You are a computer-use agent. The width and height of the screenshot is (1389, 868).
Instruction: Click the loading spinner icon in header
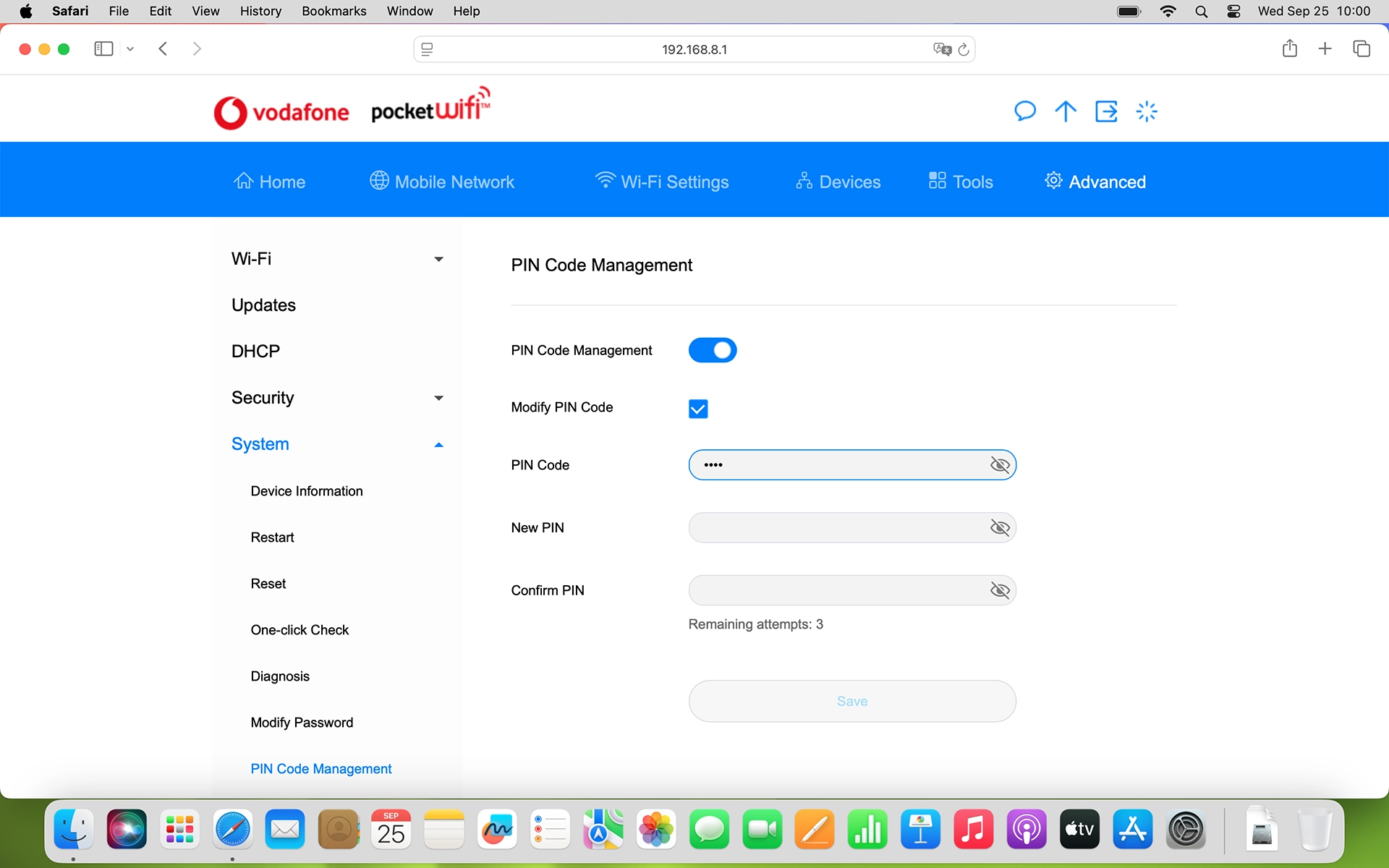[x=1147, y=111]
